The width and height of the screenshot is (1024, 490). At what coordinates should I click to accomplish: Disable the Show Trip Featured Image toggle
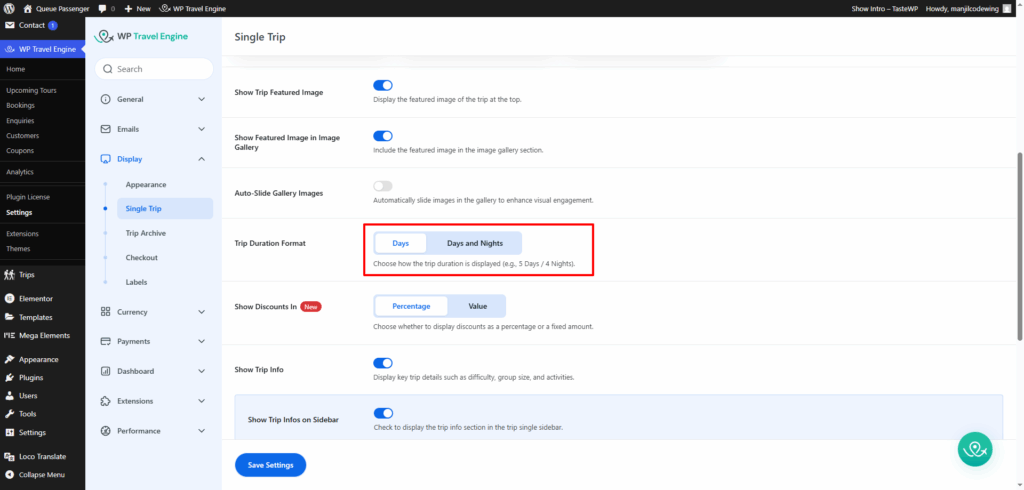[x=383, y=86]
